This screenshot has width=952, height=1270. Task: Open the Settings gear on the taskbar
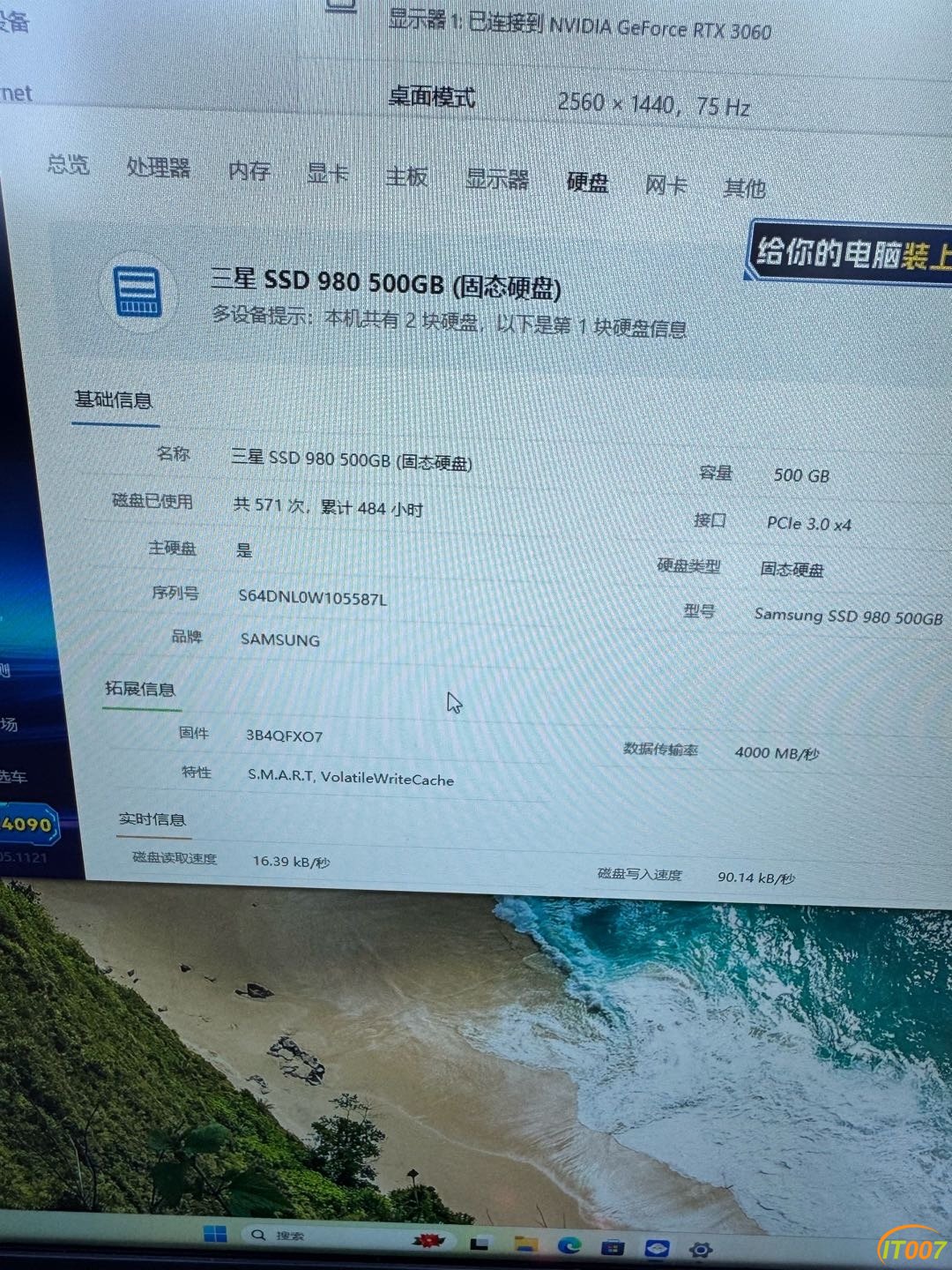[701, 1250]
